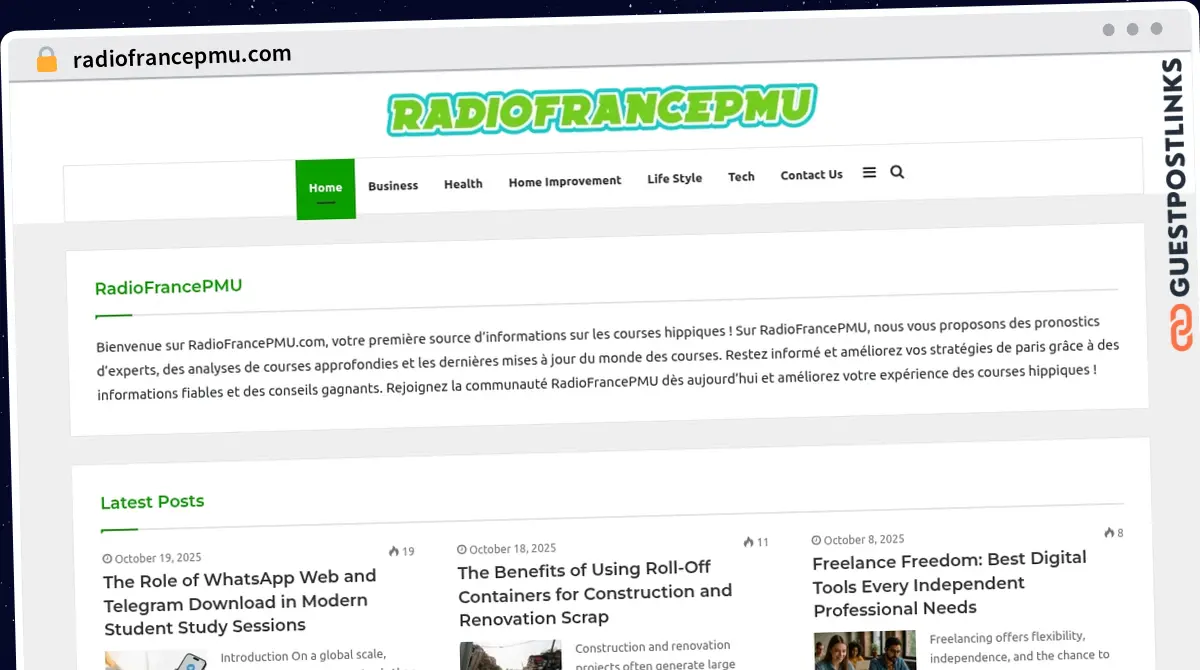Viewport: 1200px width, 670px height.
Task: Open the WhatsApp Web and Telegram article
Action: (x=240, y=602)
